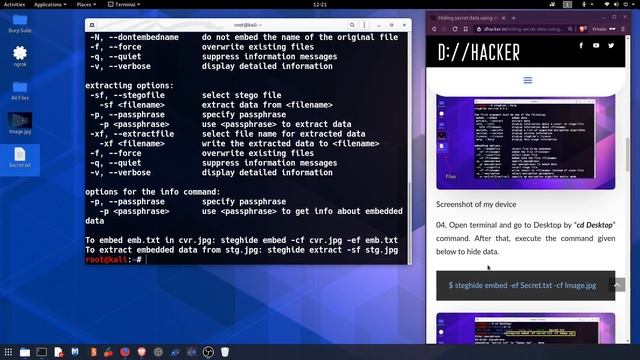Click the browser page scrollbar

coord(627,155)
